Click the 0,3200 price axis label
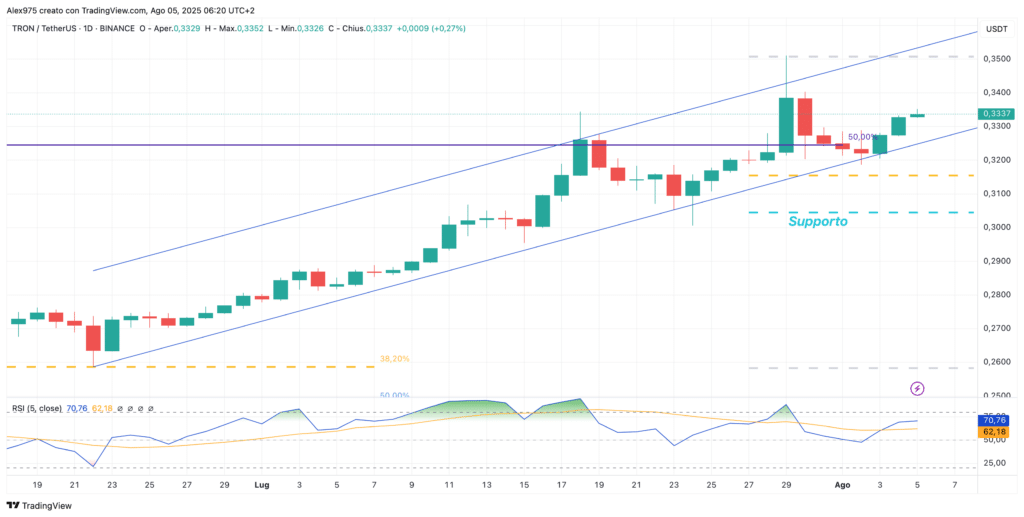This screenshot has height=517, width=1024. point(999,160)
